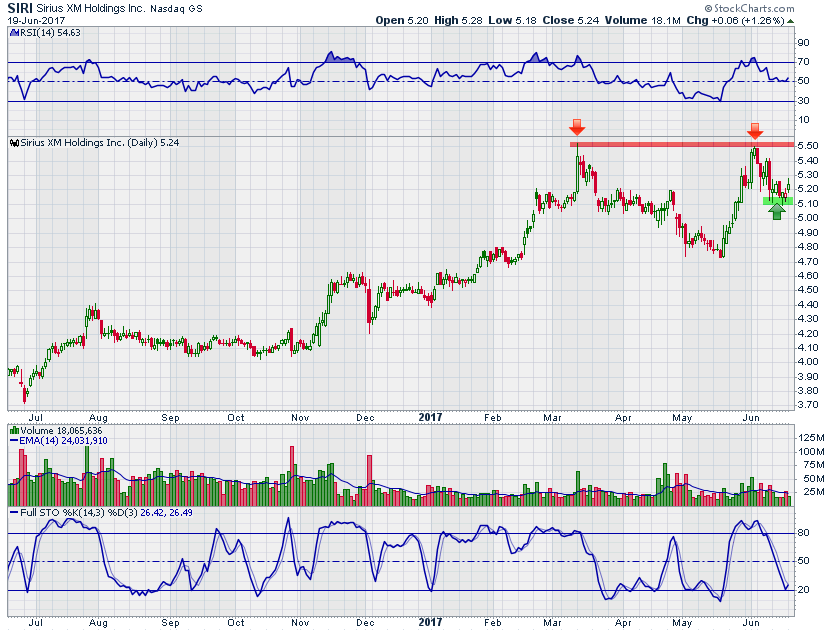Screen dimensions: 831x636
Task: Click the 50M volume axis label
Action: point(813,479)
